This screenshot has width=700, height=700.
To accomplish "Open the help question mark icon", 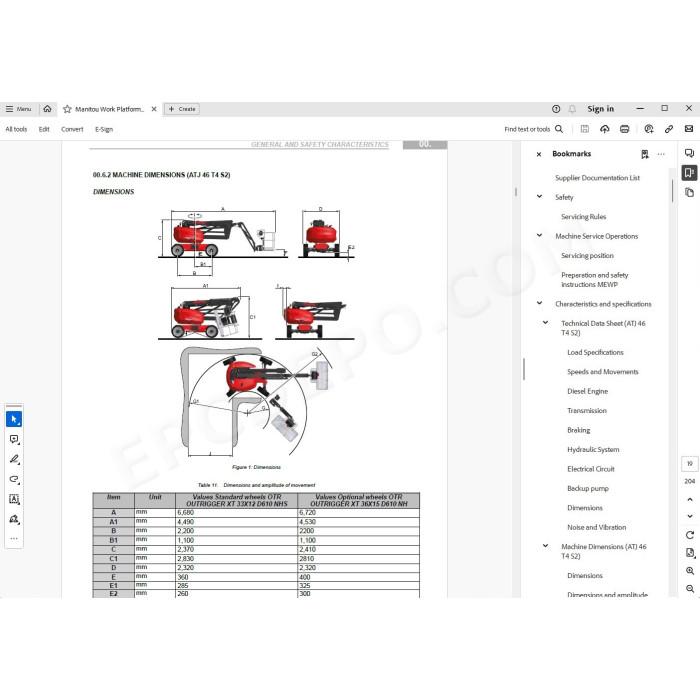I will tap(556, 109).
